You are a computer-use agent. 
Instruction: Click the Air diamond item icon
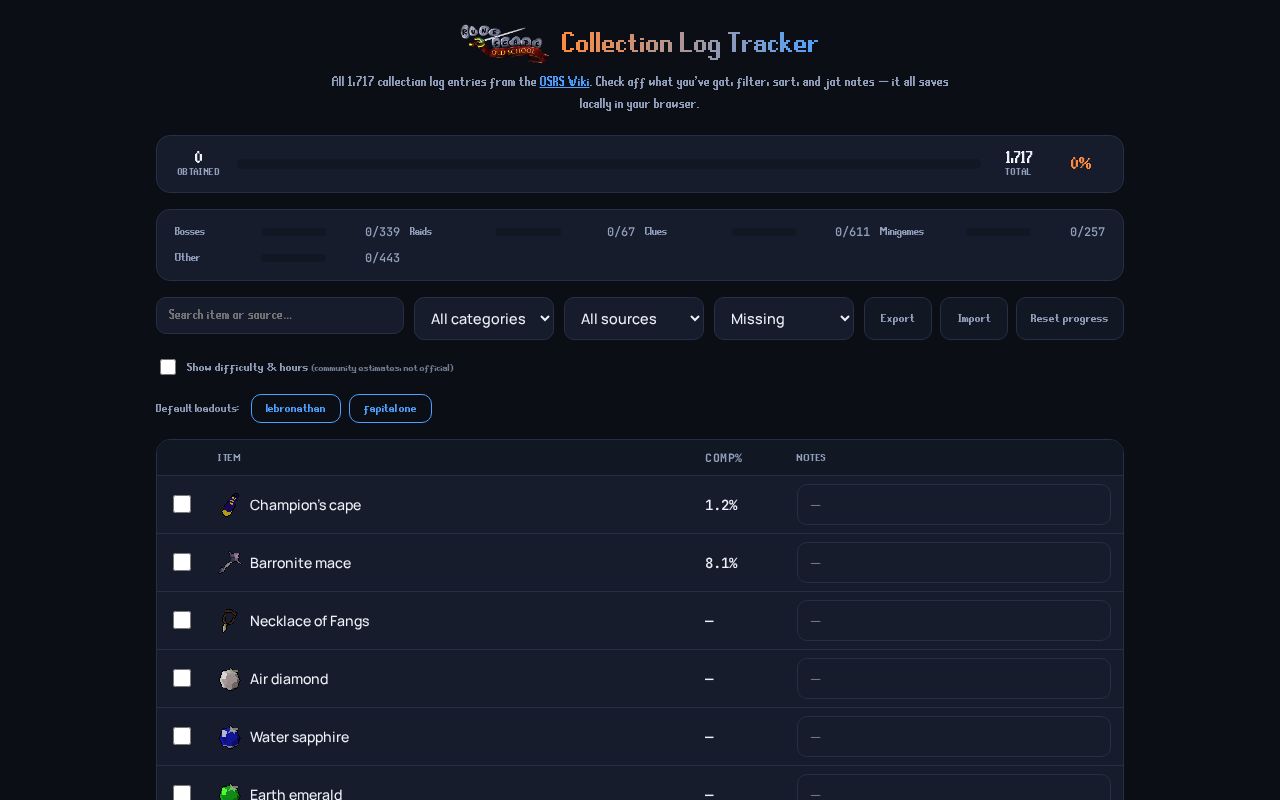pyautogui.click(x=230, y=679)
